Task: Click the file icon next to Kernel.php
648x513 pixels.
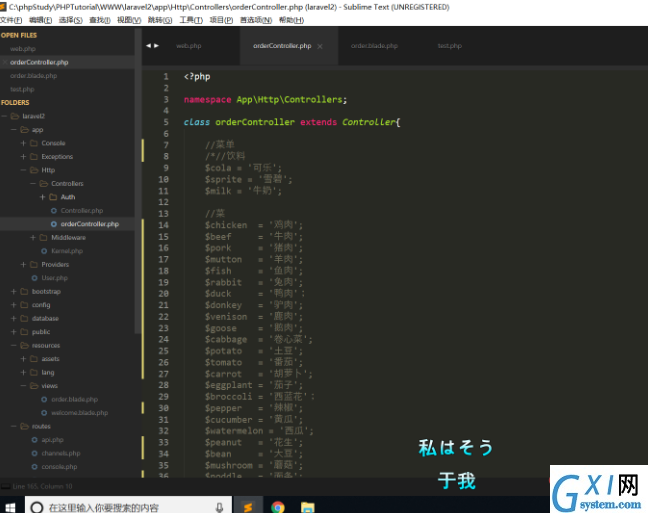Action: 44,251
